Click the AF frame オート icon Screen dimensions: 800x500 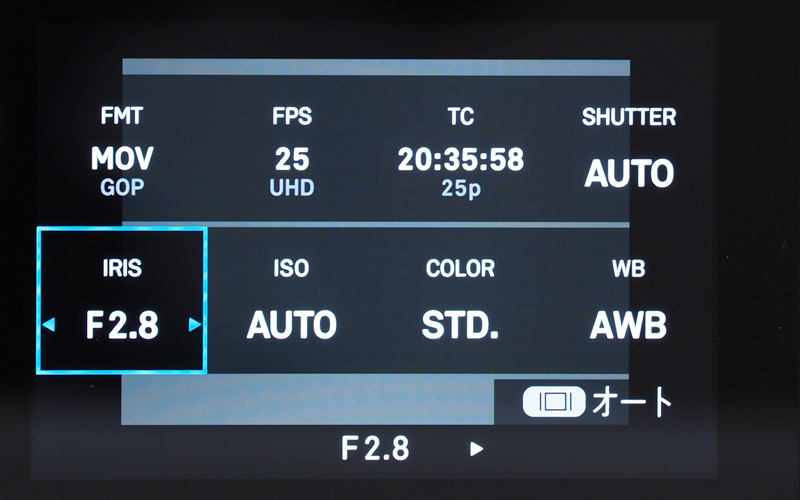click(x=554, y=402)
